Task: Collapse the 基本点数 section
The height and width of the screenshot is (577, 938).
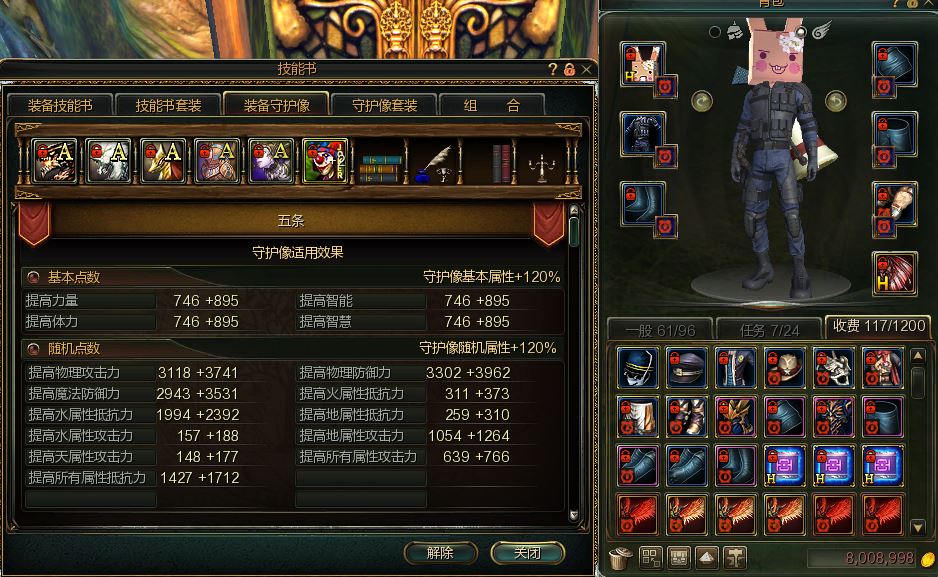Action: tap(34, 277)
